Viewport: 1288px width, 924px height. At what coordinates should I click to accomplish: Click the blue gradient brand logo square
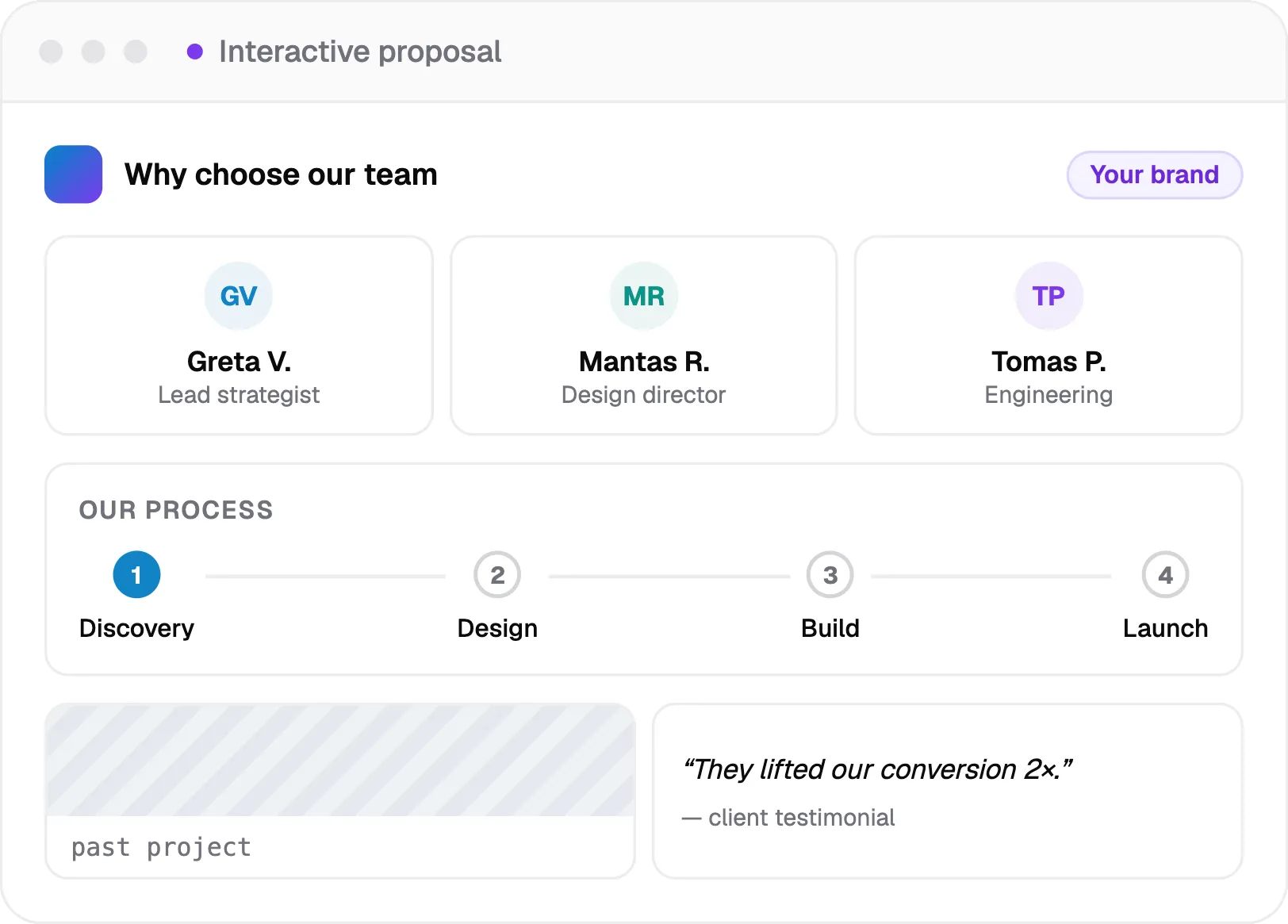(73, 174)
